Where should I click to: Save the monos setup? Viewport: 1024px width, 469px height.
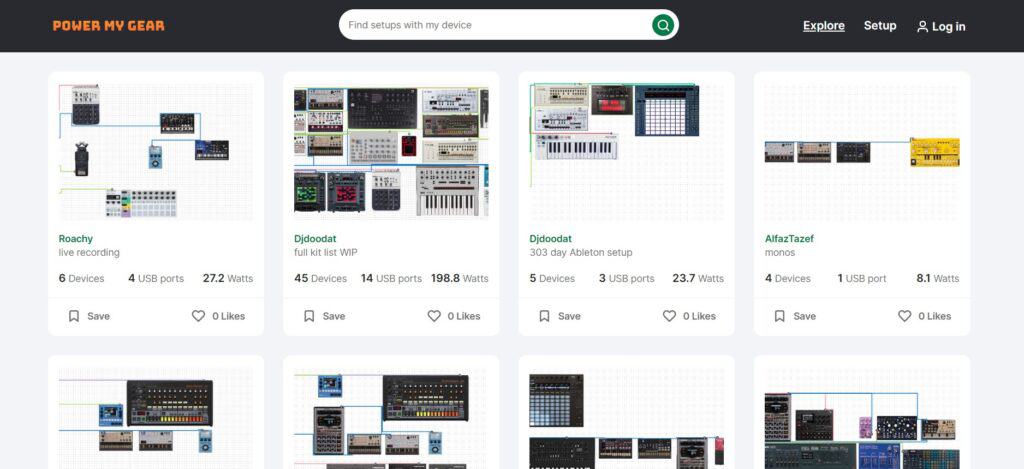tap(794, 316)
